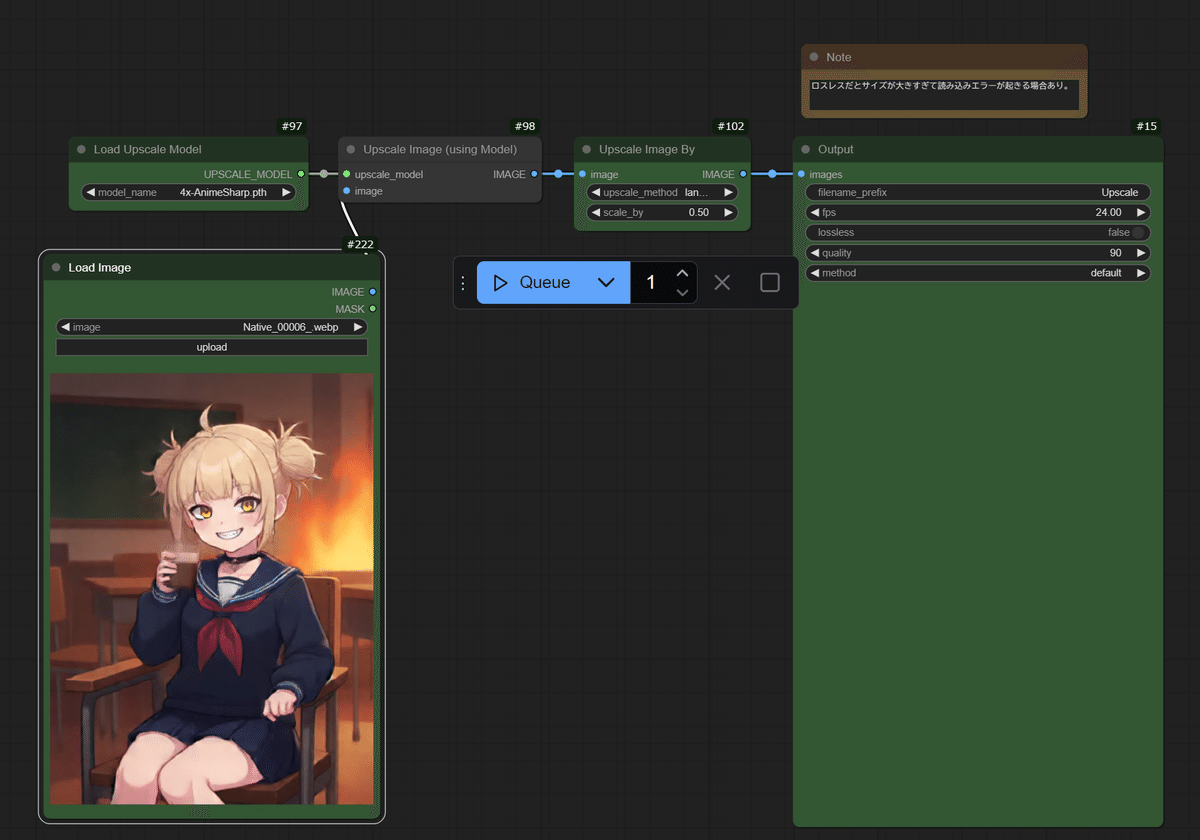Increase fps with right arrow
1200x840 pixels.
coord(1141,213)
